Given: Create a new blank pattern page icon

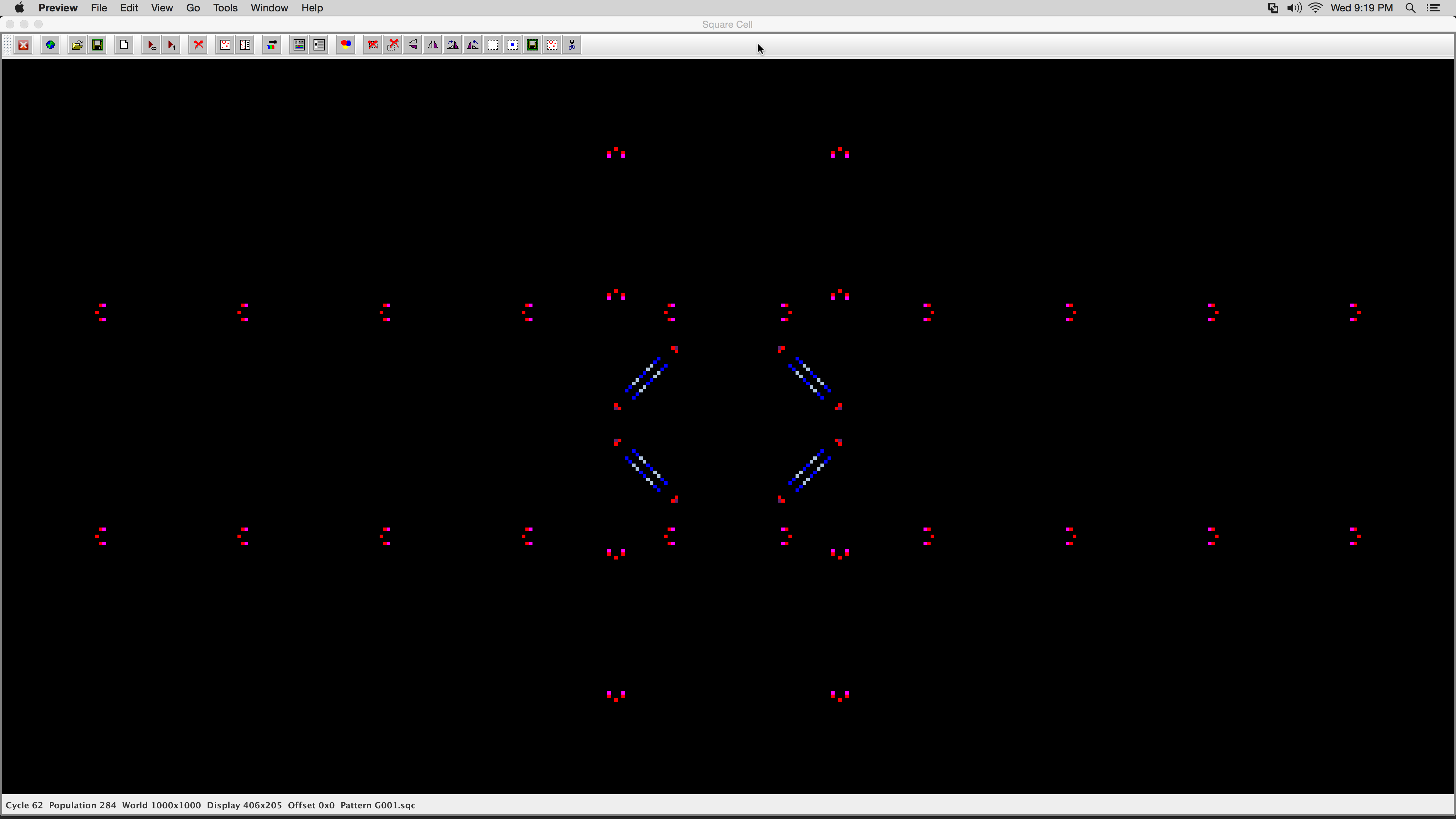Looking at the screenshot, I should (x=124, y=45).
